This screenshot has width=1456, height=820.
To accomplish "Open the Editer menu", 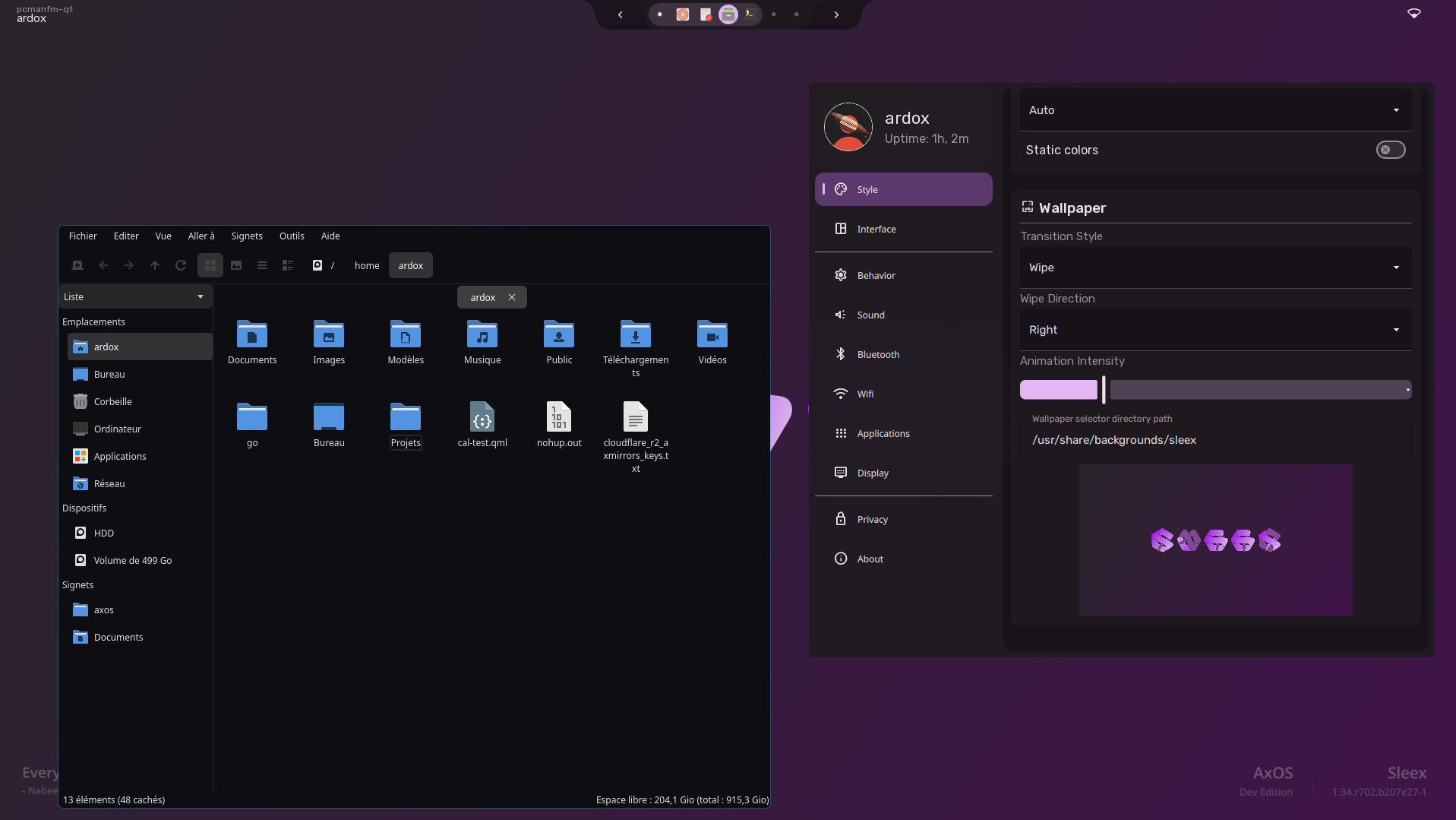I will (126, 236).
